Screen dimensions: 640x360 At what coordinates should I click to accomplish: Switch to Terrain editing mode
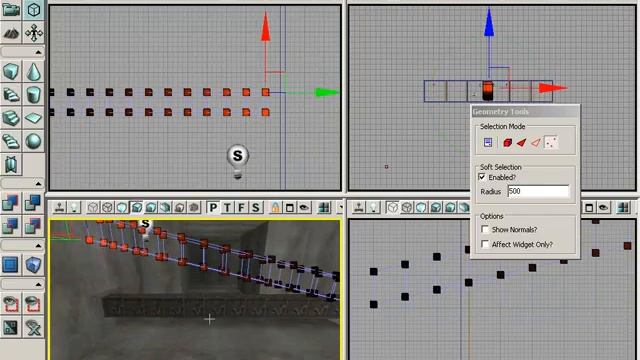tap(11, 33)
